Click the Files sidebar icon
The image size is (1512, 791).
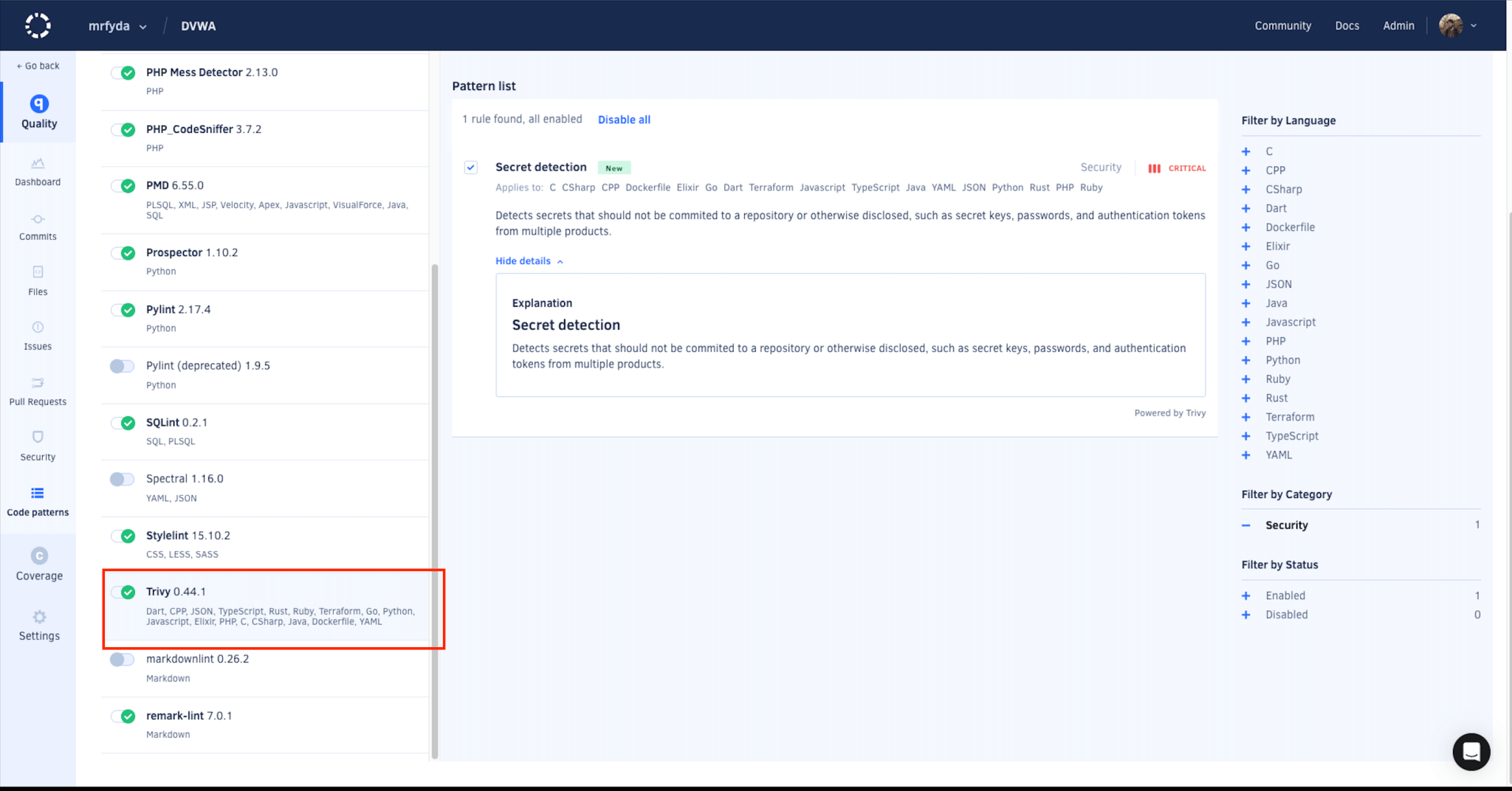coord(38,273)
